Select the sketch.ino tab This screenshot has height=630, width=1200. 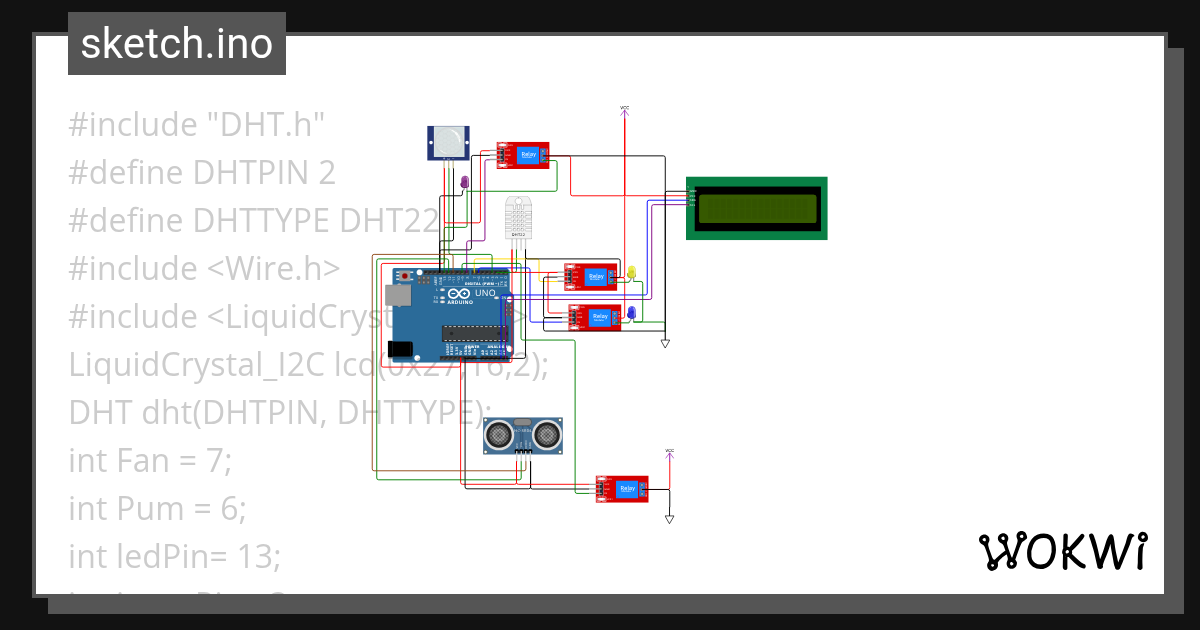[x=176, y=43]
